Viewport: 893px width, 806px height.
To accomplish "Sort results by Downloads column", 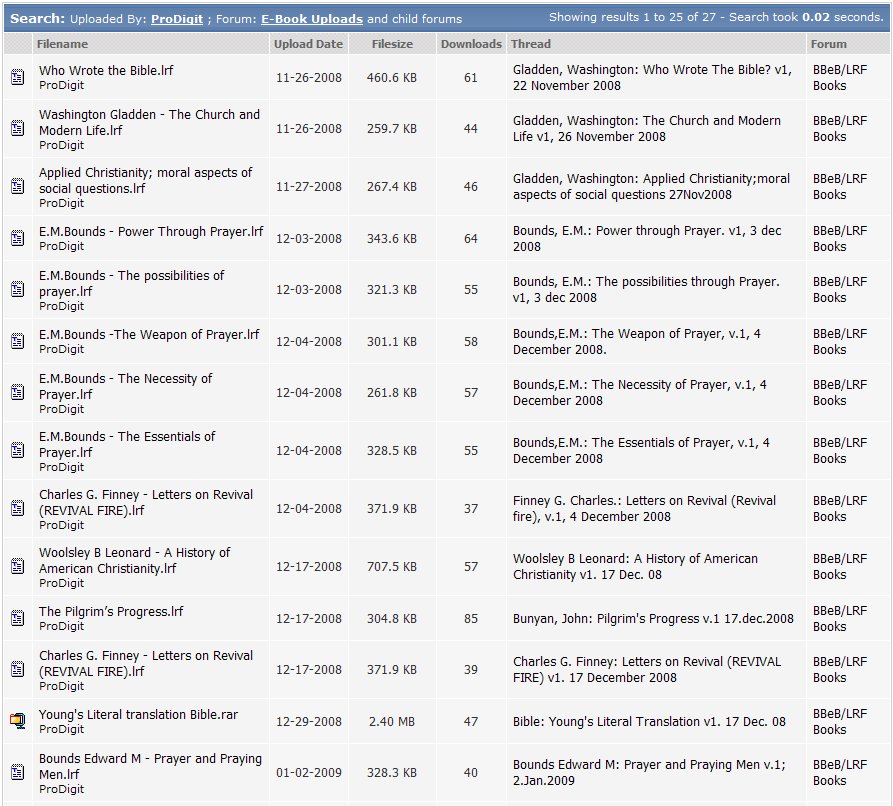I will [x=471, y=44].
